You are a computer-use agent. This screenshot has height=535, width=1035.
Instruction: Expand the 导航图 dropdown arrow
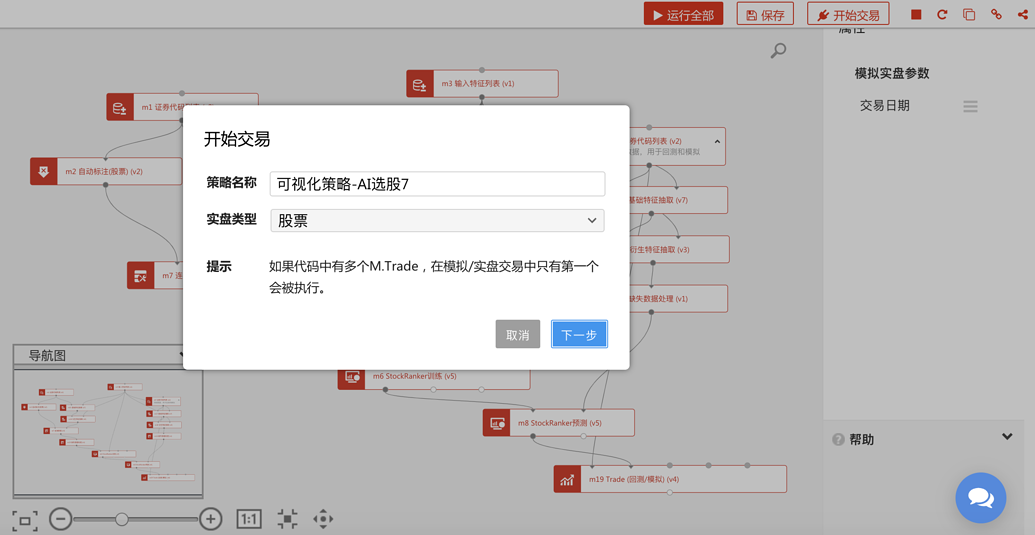click(182, 355)
